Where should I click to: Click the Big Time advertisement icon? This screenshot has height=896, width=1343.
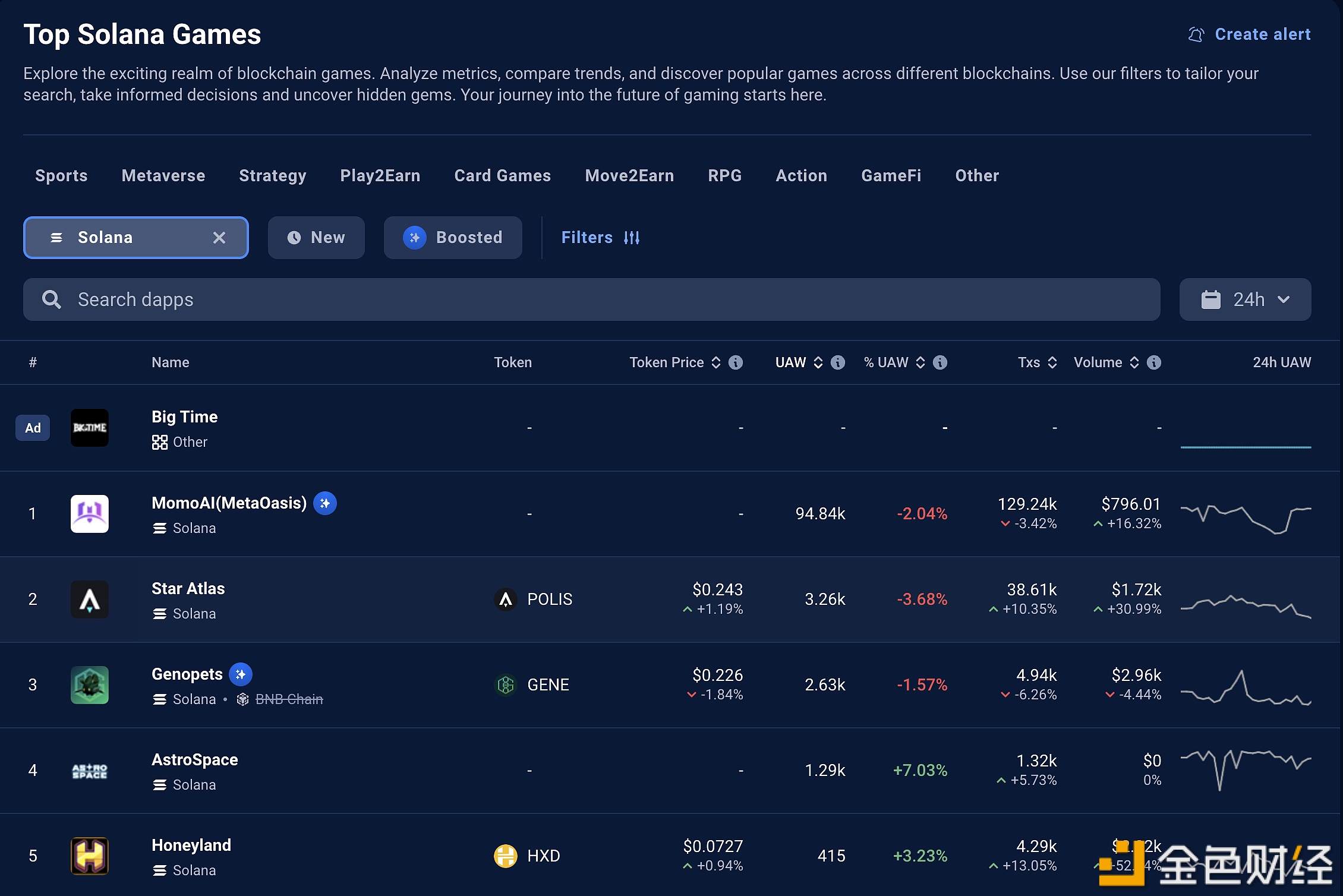click(x=89, y=428)
